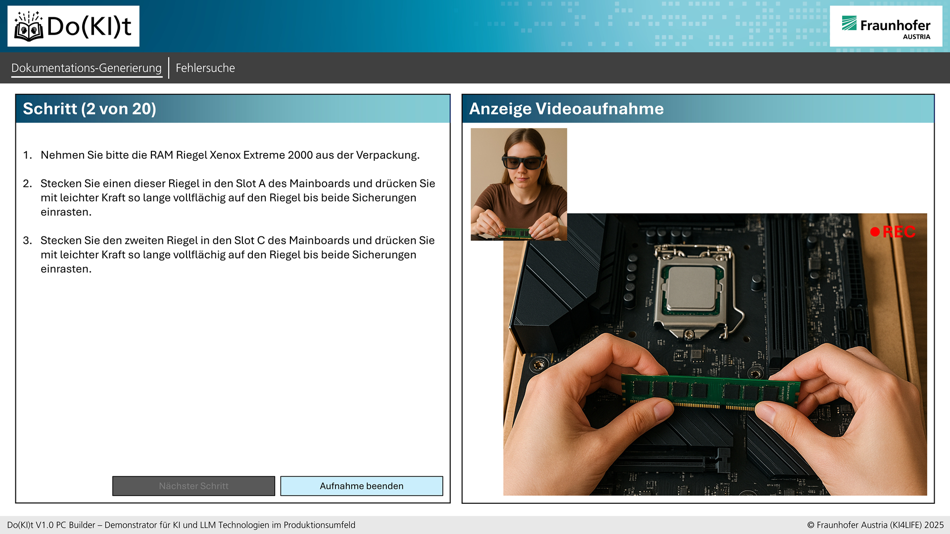Select instruction 3 about Slot C
The image size is (950, 534).
(x=237, y=255)
